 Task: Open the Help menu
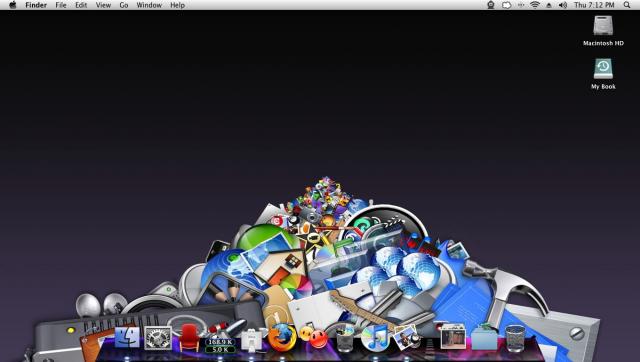tap(178, 5)
